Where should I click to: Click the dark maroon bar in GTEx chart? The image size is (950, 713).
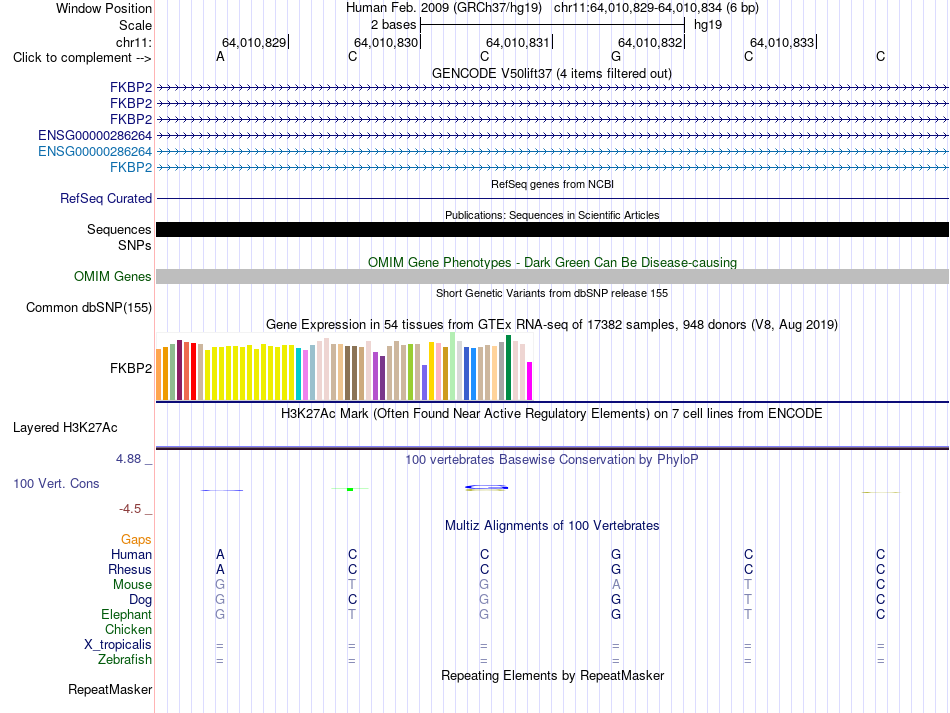179,370
